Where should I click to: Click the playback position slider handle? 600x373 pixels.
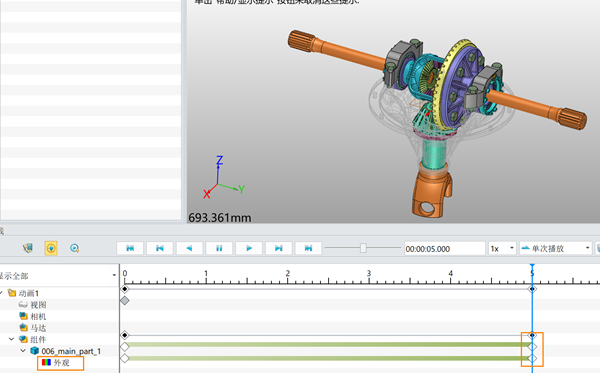[363, 248]
